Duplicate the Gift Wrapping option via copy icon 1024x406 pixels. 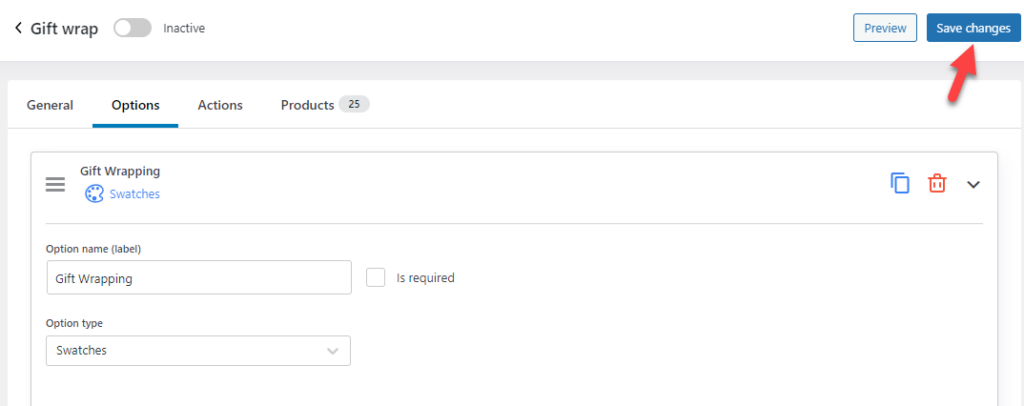click(x=900, y=183)
